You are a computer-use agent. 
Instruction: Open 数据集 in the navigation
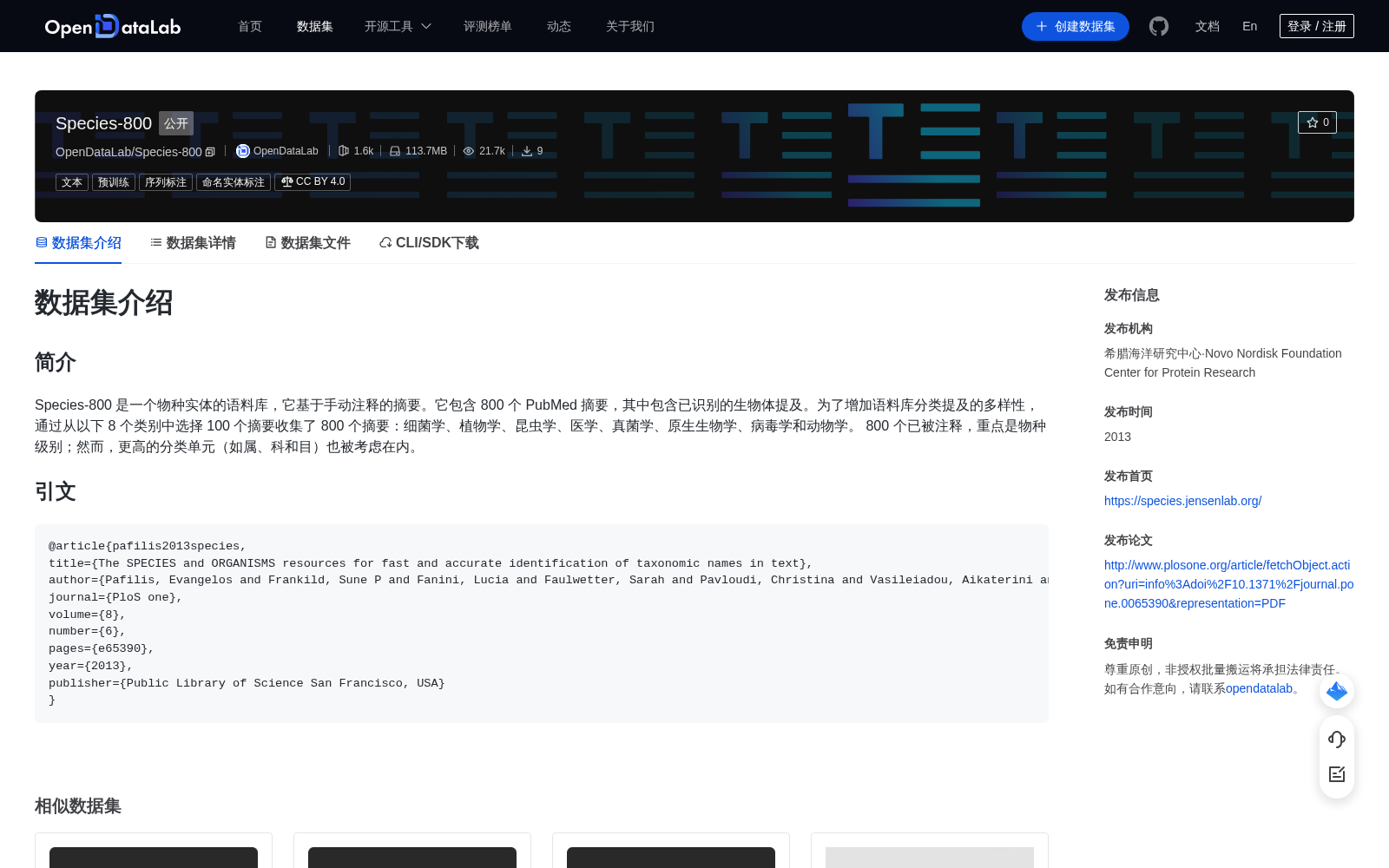point(315,26)
